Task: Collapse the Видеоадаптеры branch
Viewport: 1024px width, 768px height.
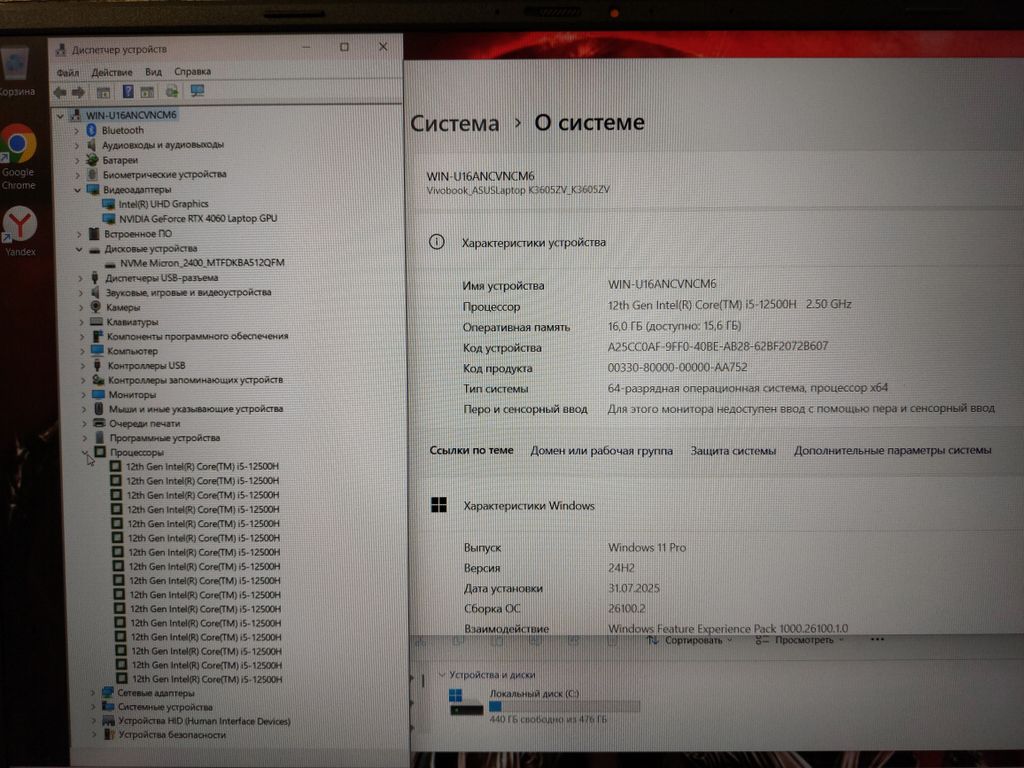Action: (77, 189)
